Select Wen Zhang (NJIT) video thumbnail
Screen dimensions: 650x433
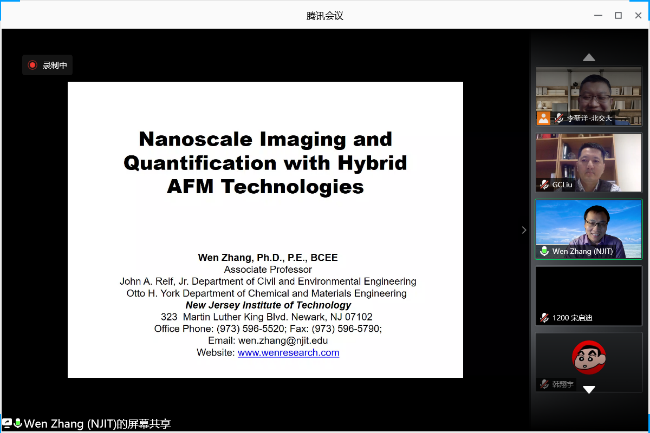(x=588, y=228)
